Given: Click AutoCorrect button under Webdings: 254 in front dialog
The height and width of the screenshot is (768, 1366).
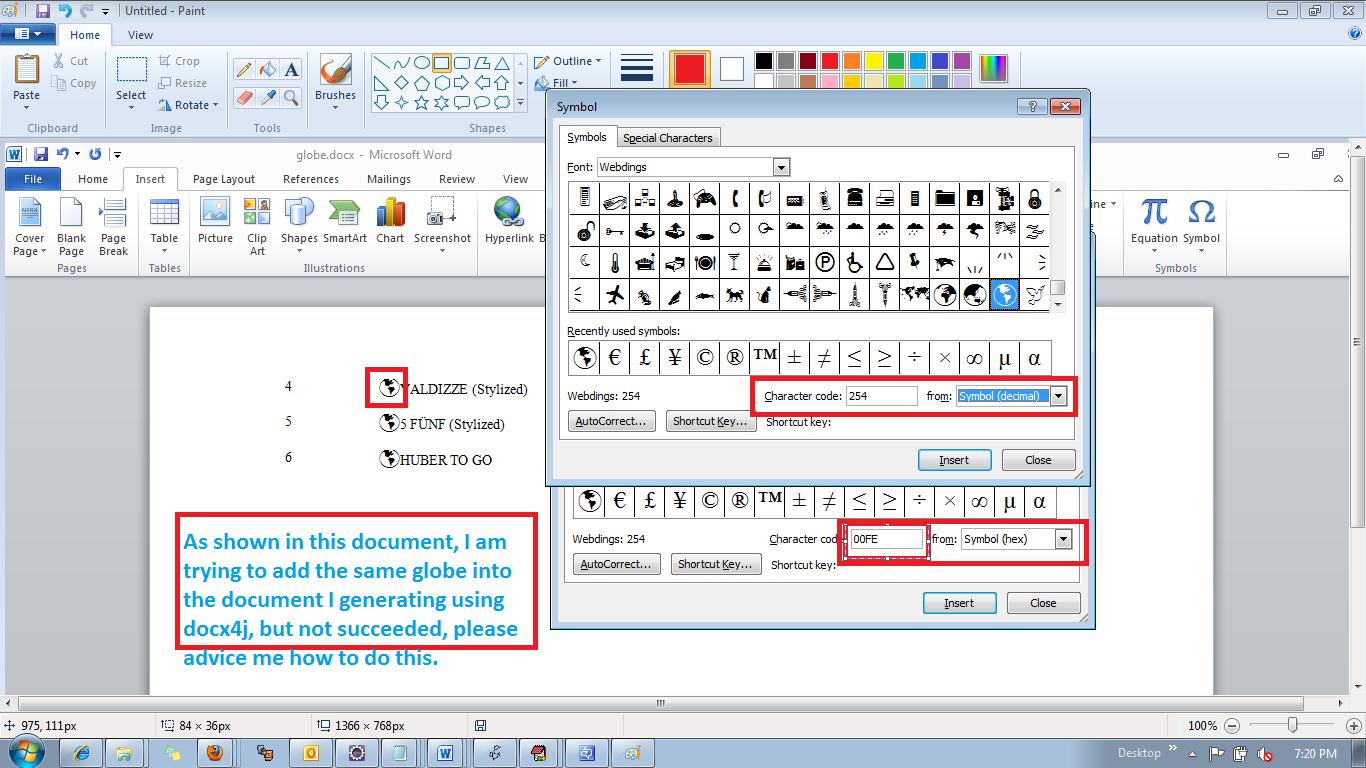Looking at the screenshot, I should tap(612, 421).
